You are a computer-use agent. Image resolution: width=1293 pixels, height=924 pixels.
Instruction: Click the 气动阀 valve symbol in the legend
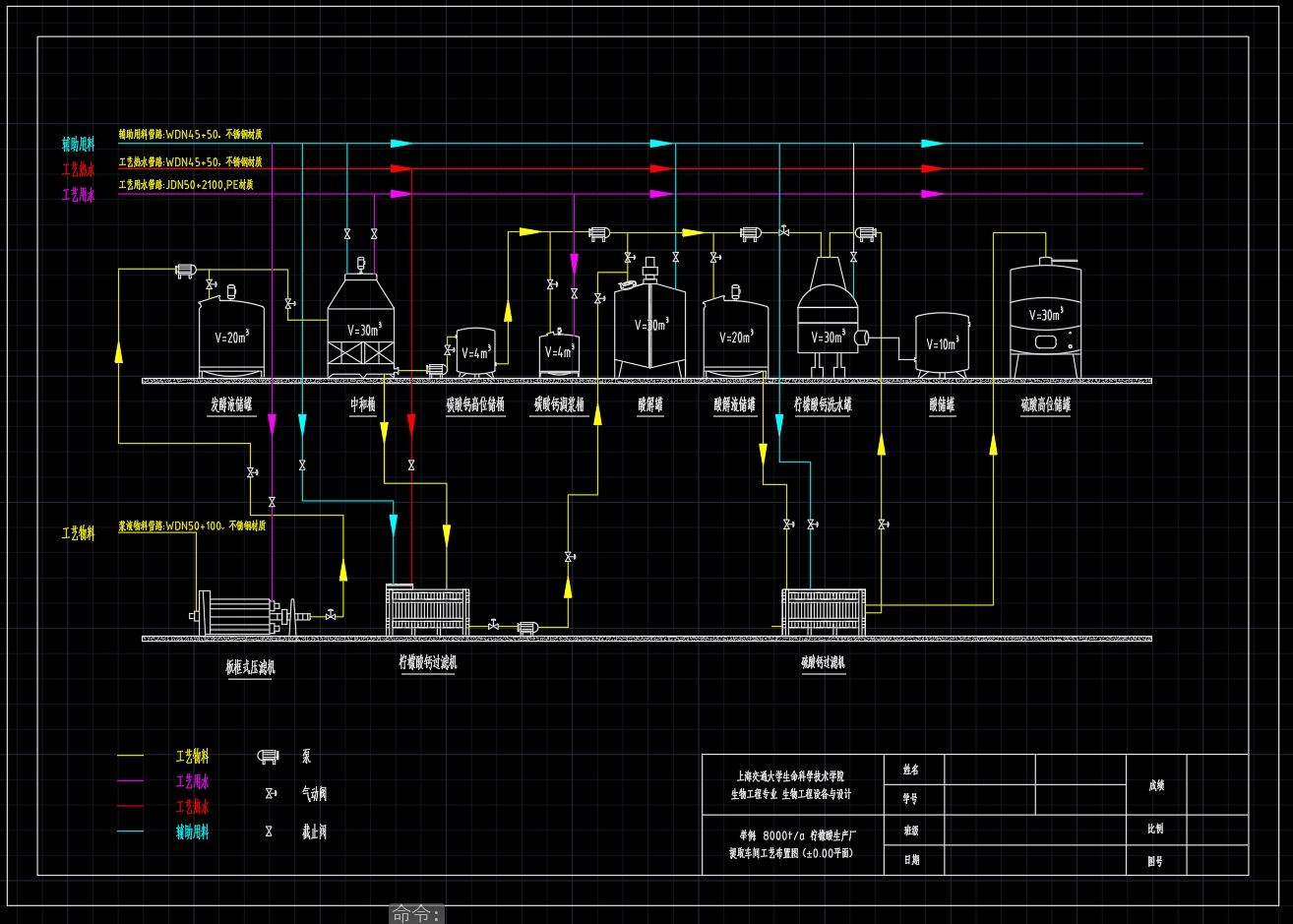click(270, 793)
